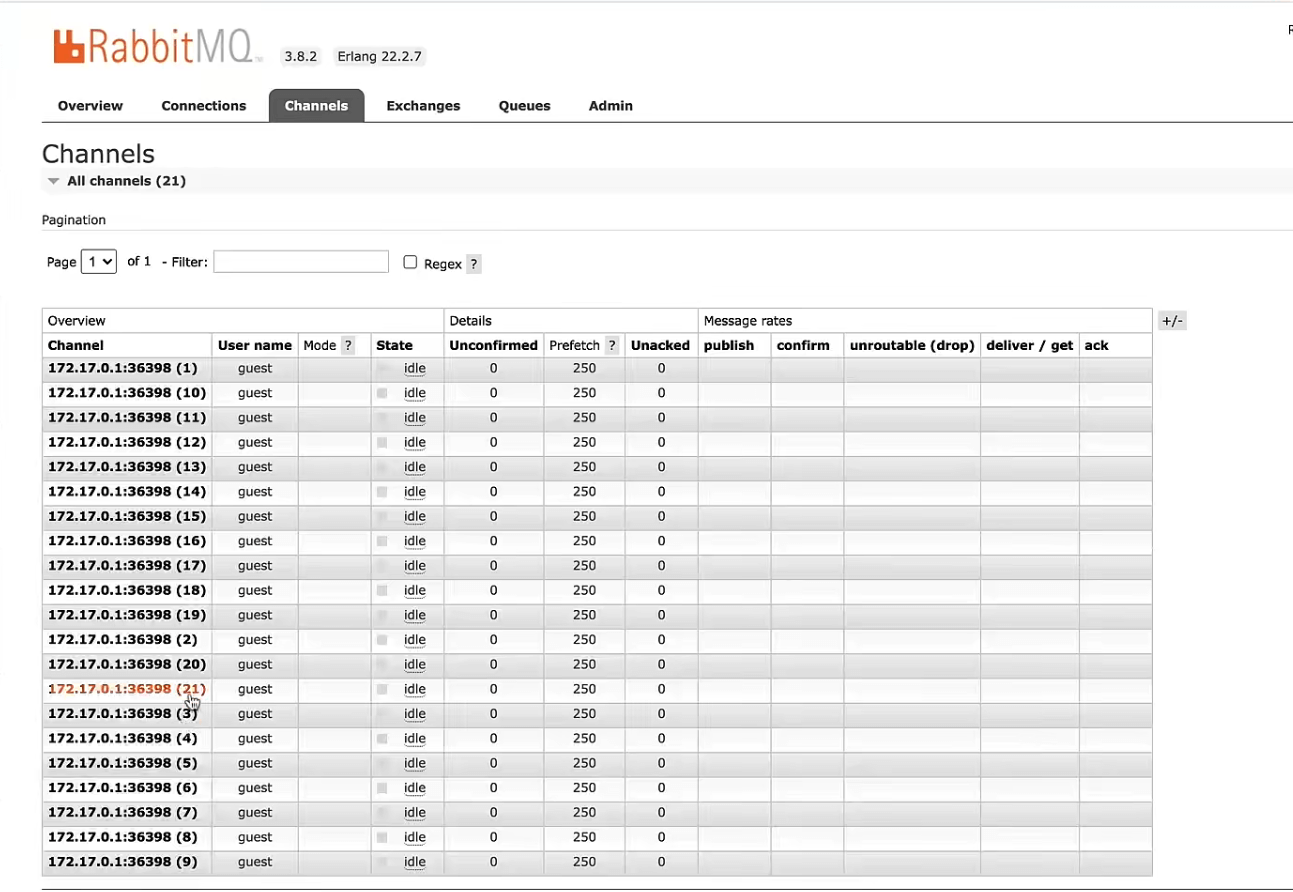Open channel 172.17.0.1:36398 (2)

click(x=123, y=640)
